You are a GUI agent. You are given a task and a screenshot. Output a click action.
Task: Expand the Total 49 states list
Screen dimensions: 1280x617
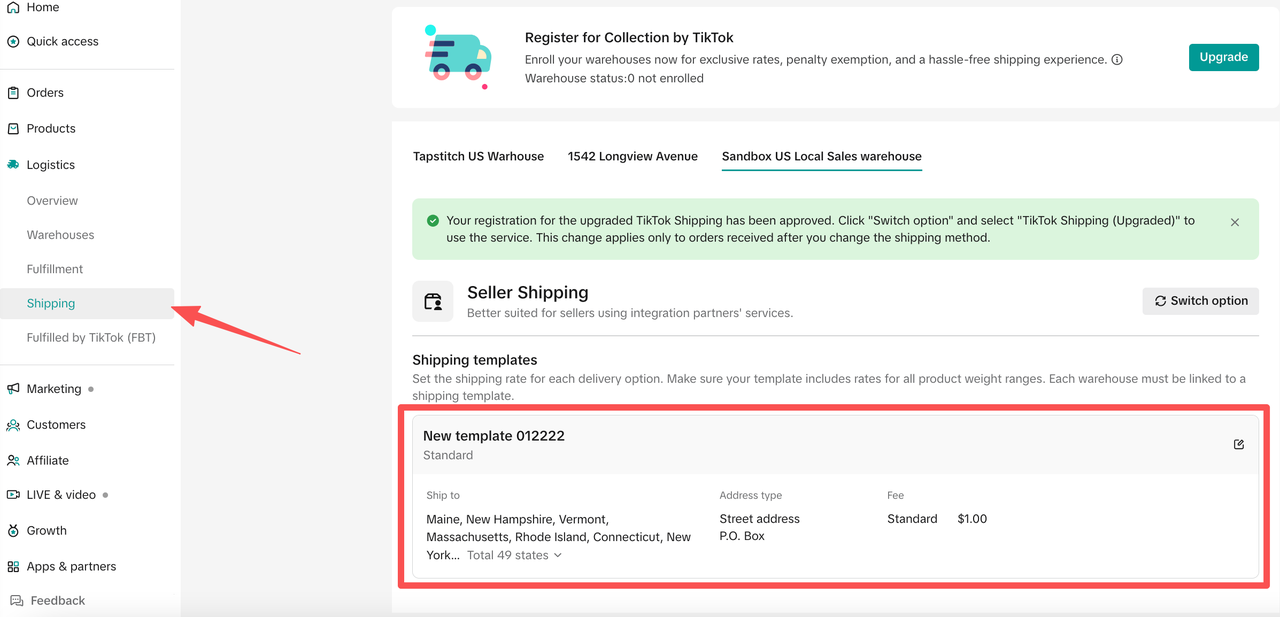515,555
